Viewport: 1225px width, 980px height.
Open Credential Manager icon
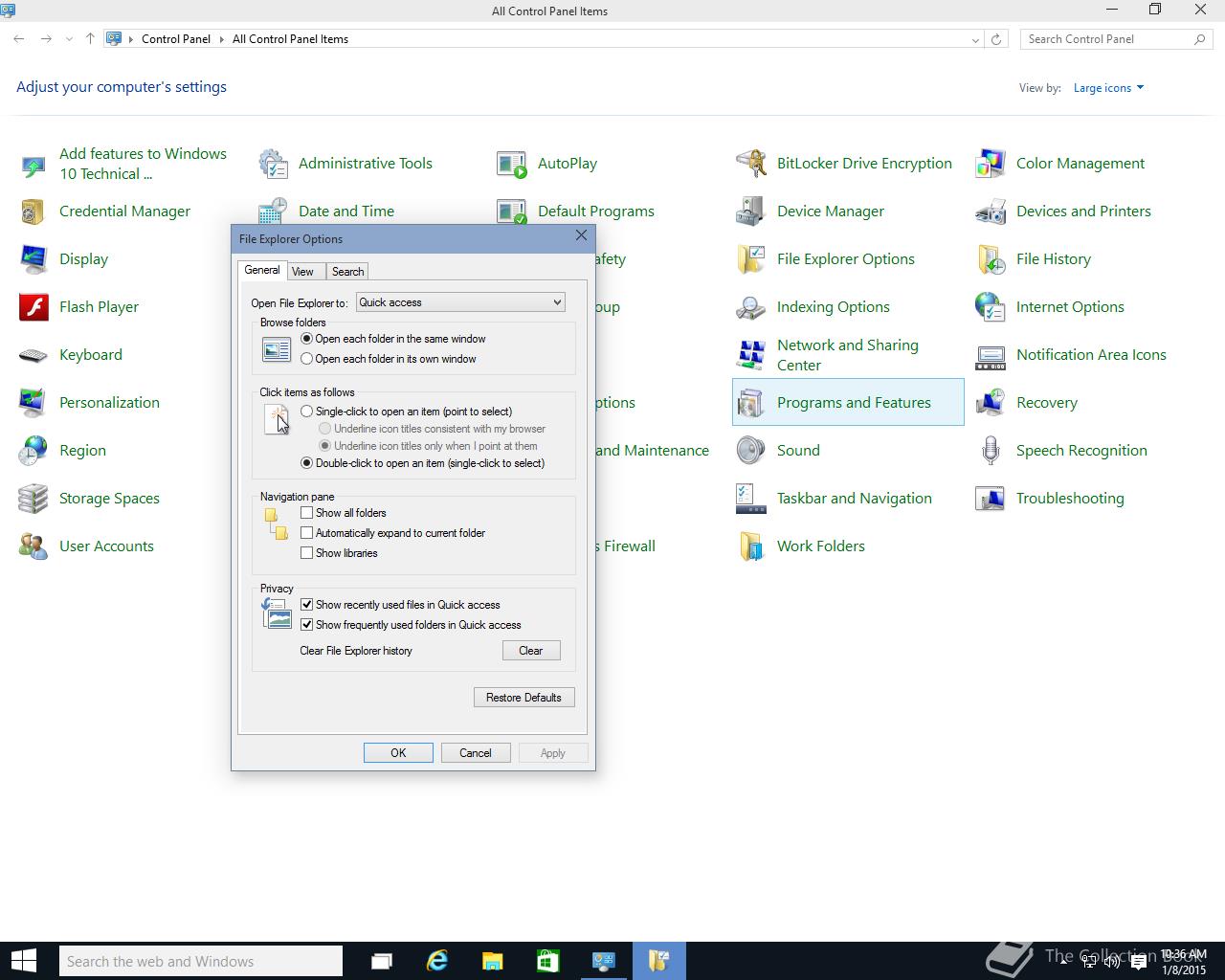click(x=33, y=212)
